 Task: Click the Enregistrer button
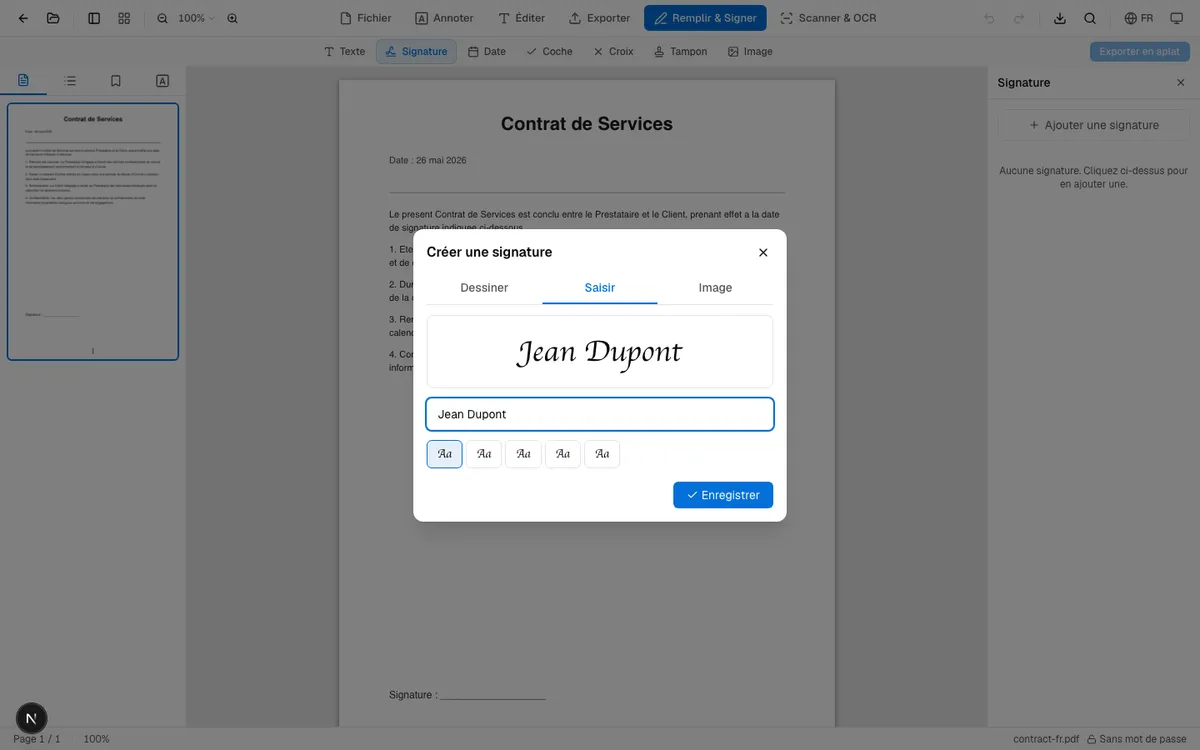723,495
